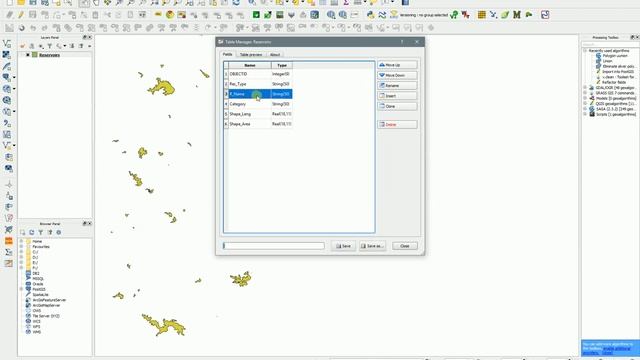
Task: Select the WFS entry in Browser
Action: pos(36,327)
